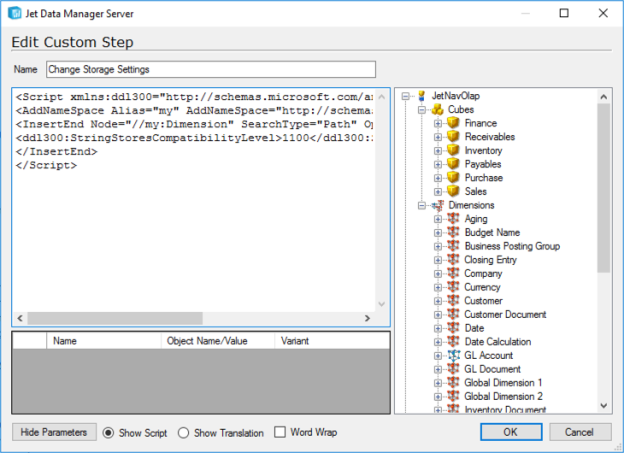Click the Global Dimension 2 icon
This screenshot has width=624, height=453.
pyautogui.click(x=453, y=396)
